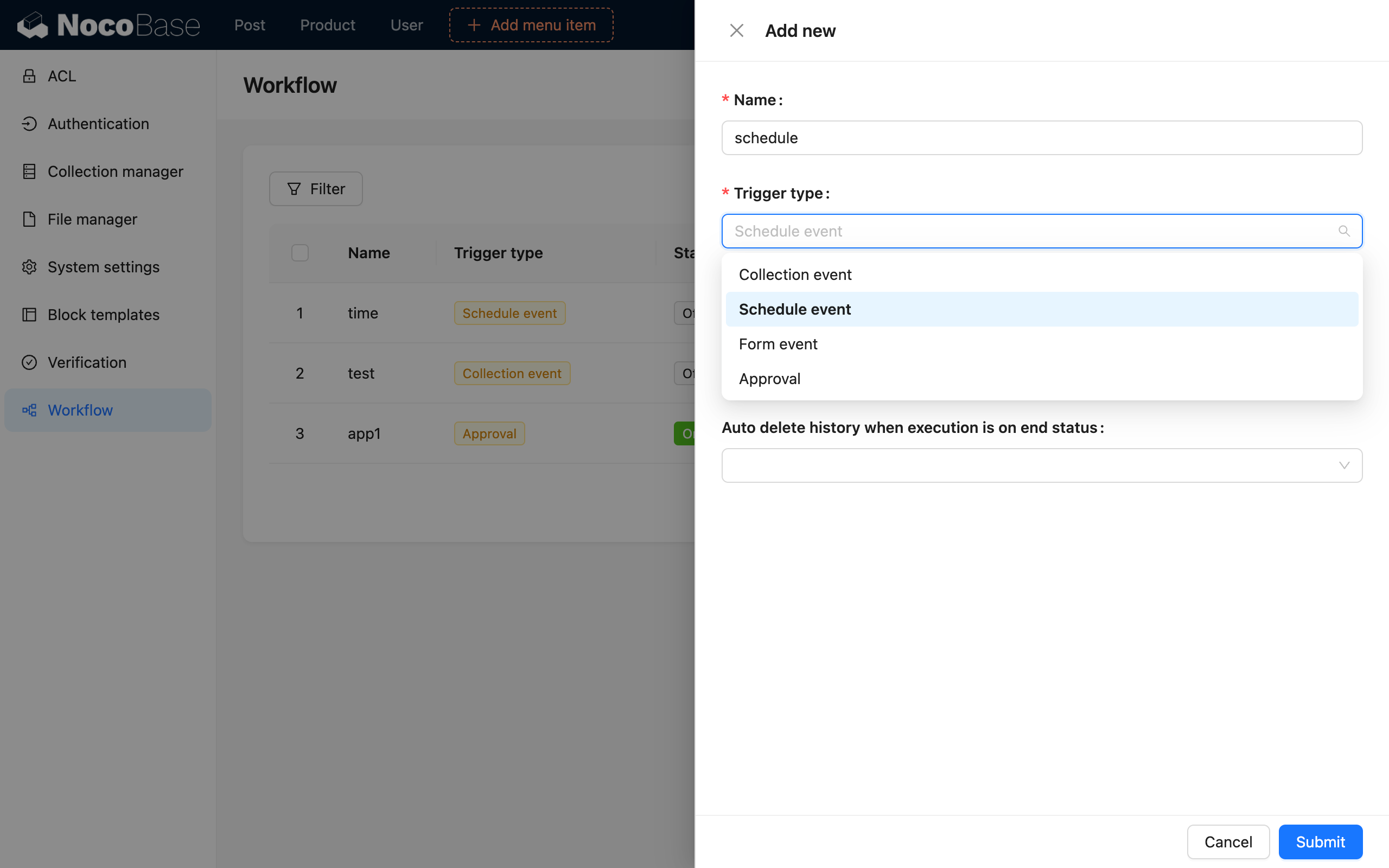The height and width of the screenshot is (868, 1389).
Task: Cancel the Add new dialog
Action: [x=1228, y=841]
